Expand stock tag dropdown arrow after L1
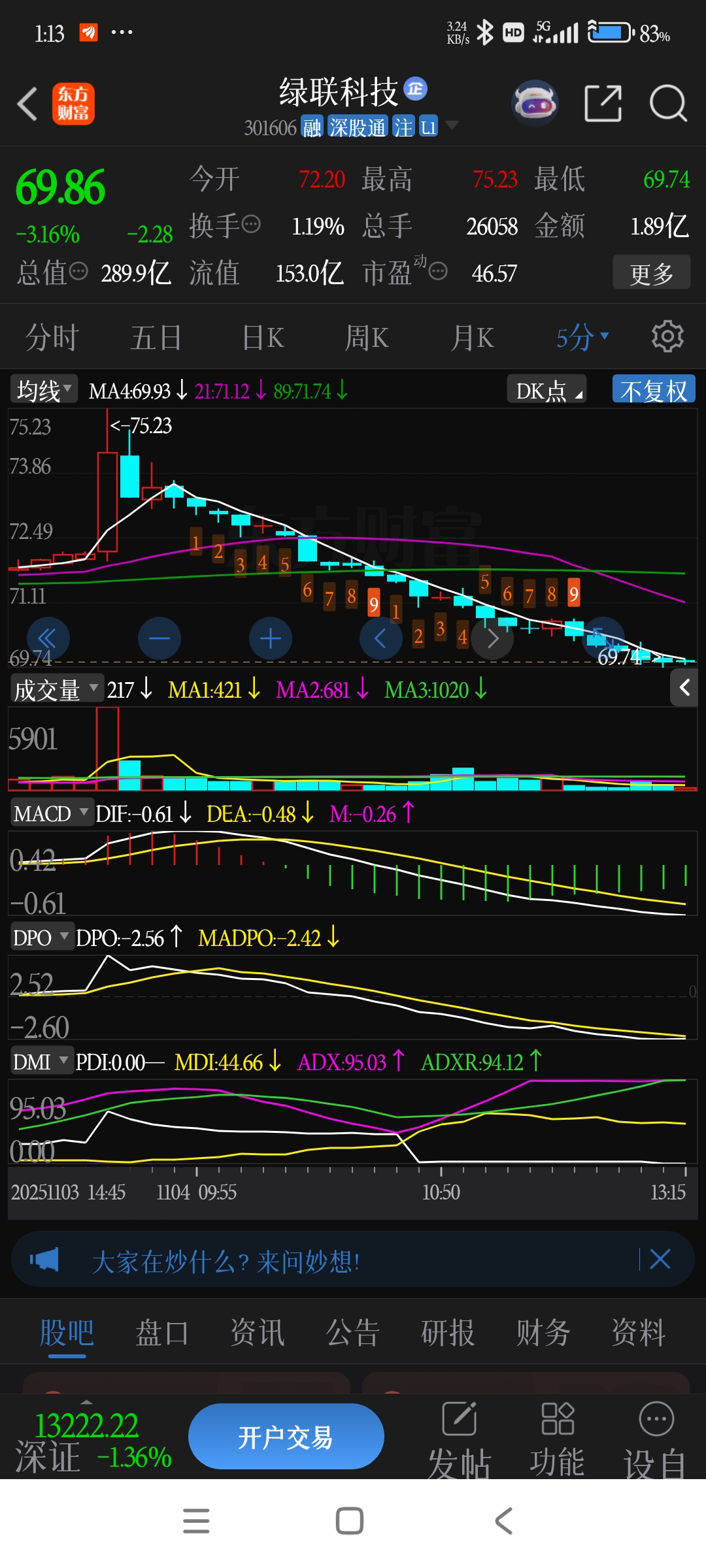This screenshot has height=1568, width=706. pyautogui.click(x=452, y=125)
